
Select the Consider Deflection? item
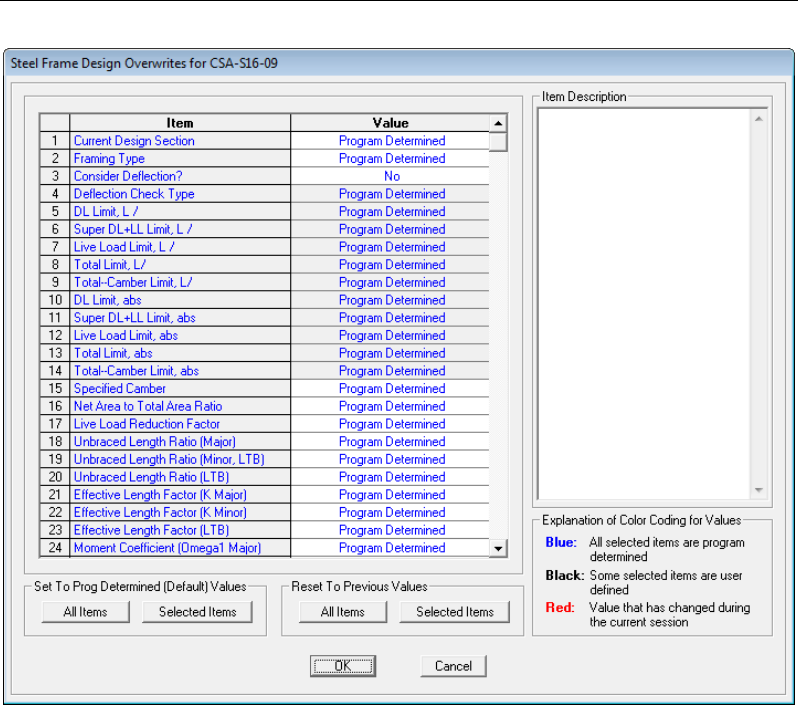click(180, 176)
